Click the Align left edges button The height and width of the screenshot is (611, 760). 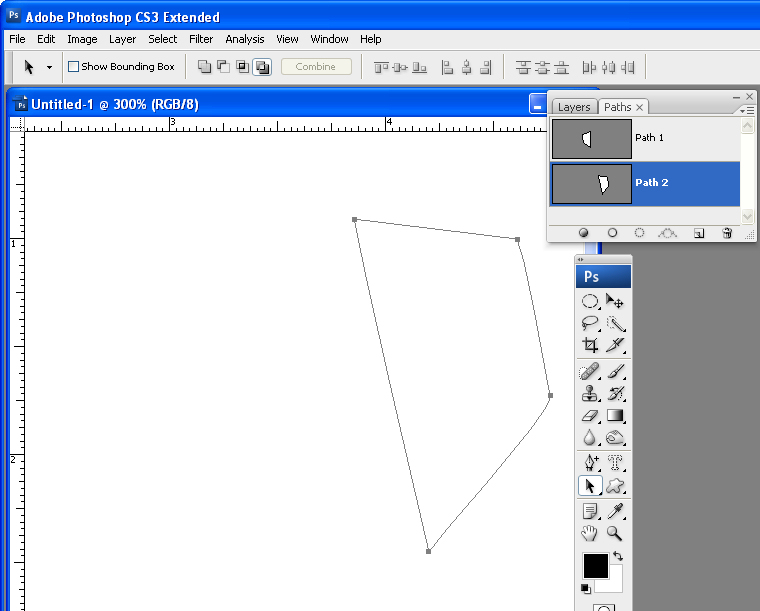[447, 67]
